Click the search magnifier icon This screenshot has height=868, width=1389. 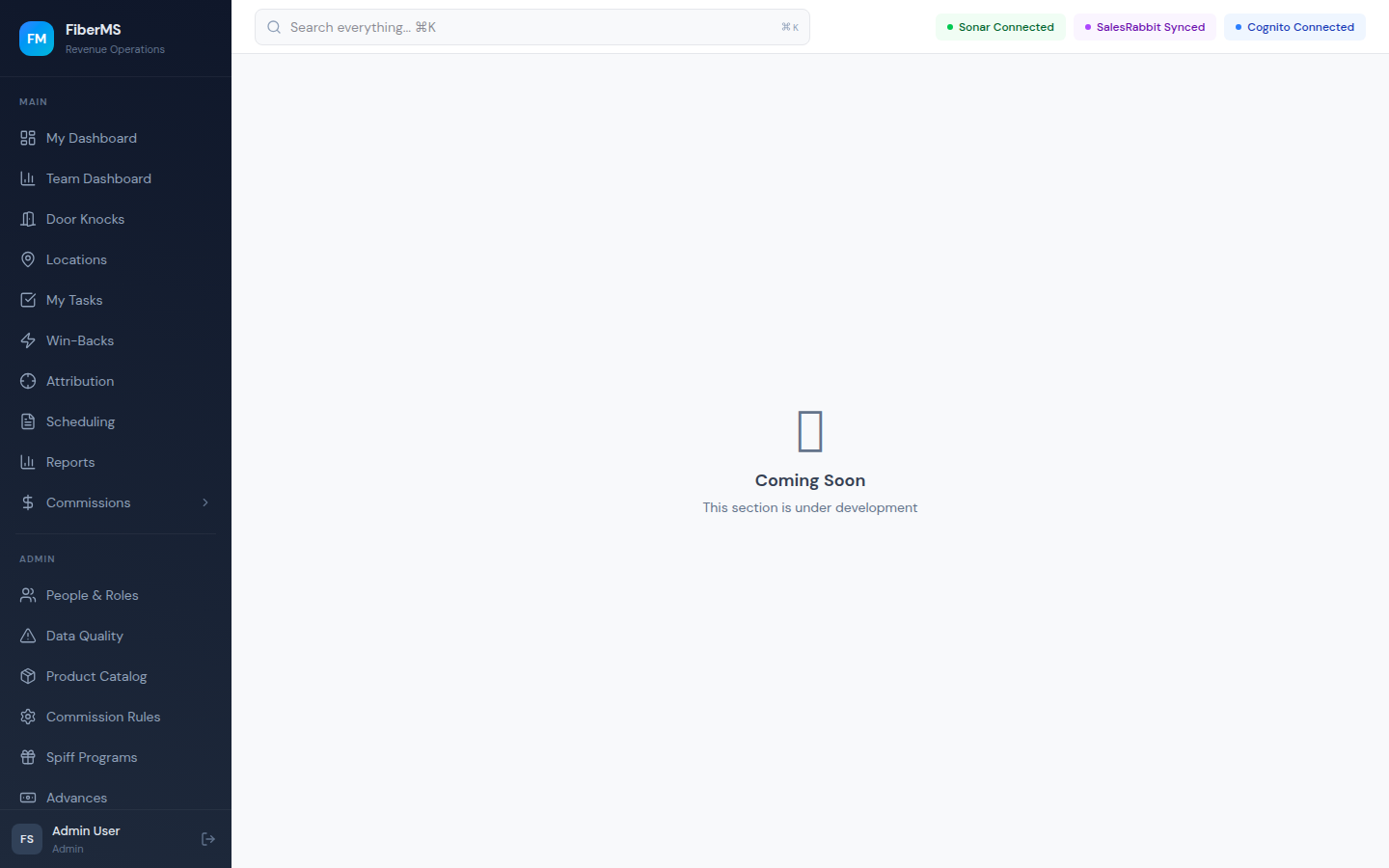click(x=274, y=27)
